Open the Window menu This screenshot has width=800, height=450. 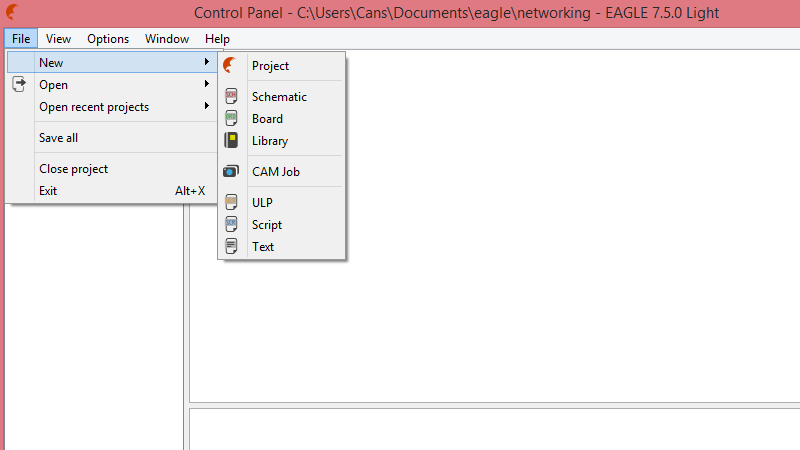(167, 39)
